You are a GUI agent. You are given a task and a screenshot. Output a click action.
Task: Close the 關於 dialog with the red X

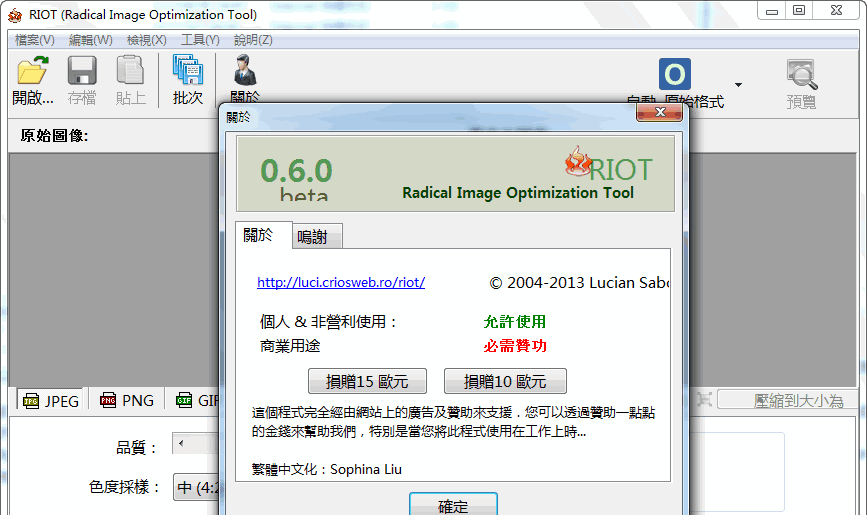[660, 112]
